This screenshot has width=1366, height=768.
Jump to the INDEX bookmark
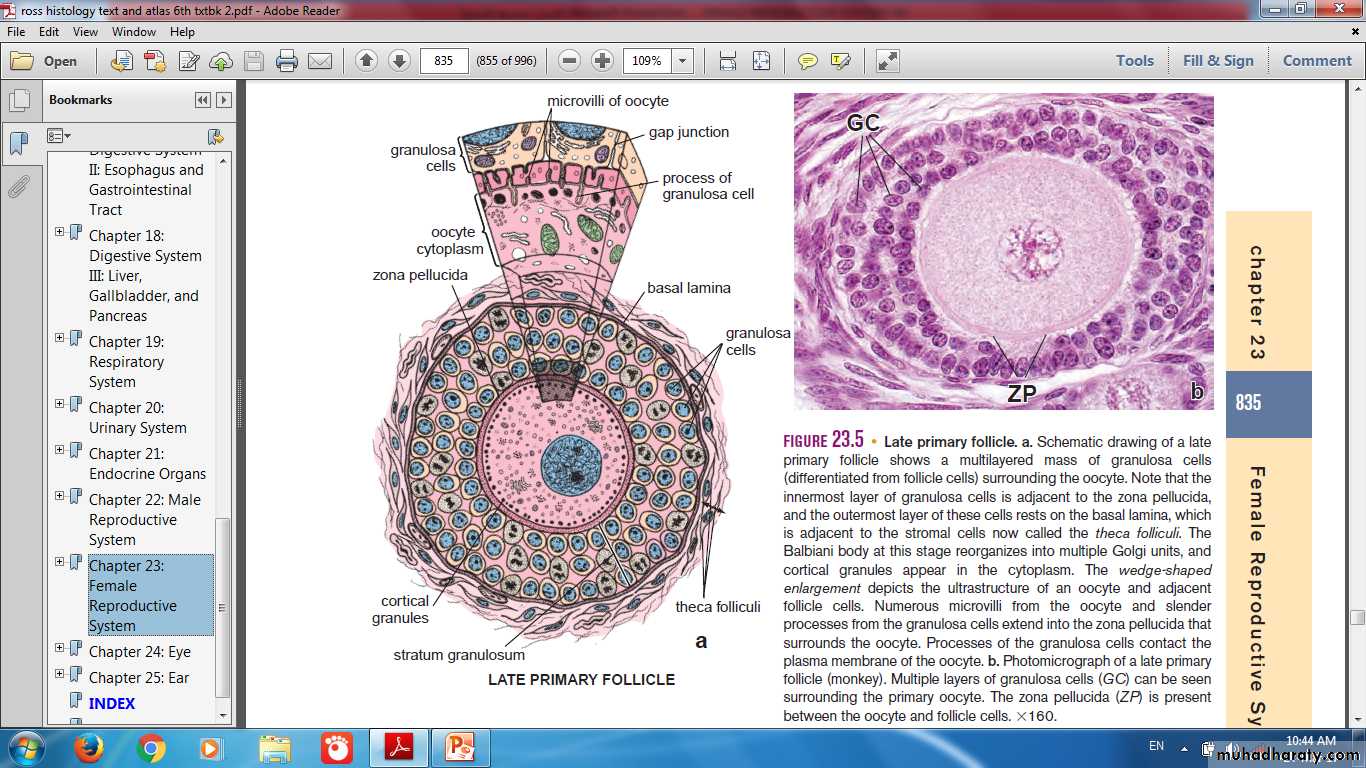point(112,703)
